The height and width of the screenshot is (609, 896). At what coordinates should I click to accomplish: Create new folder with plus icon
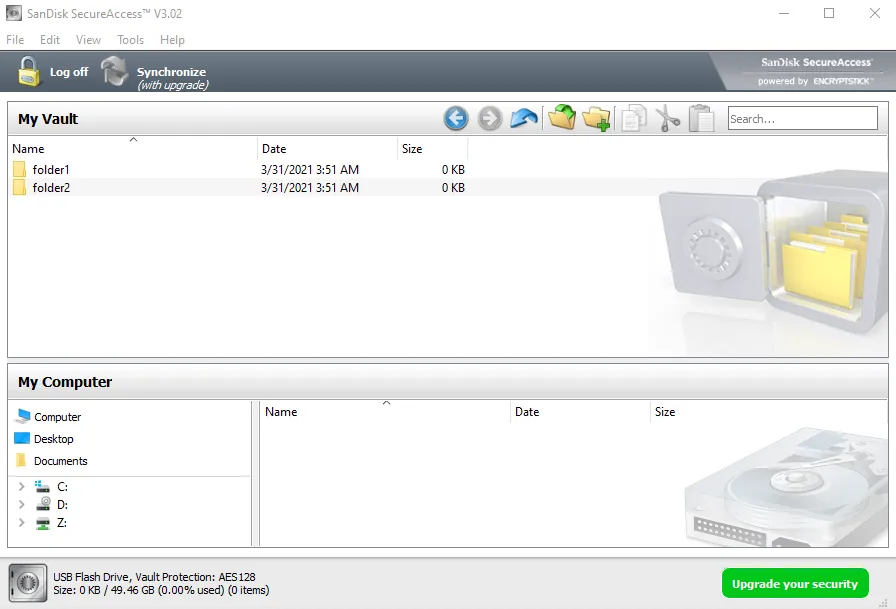pyautogui.click(x=596, y=119)
